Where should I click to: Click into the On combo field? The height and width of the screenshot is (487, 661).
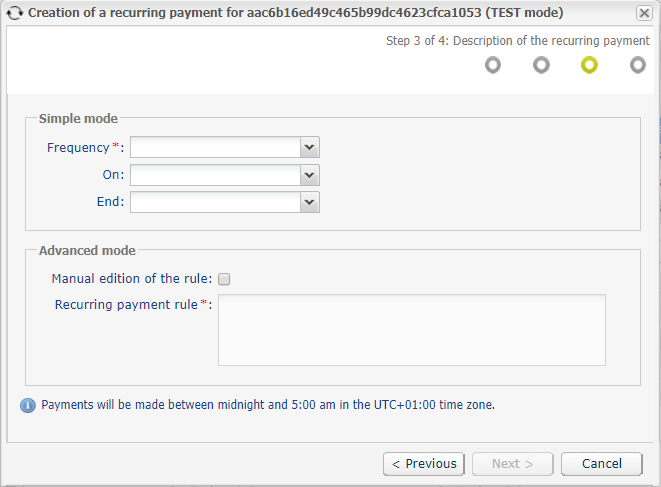215,175
